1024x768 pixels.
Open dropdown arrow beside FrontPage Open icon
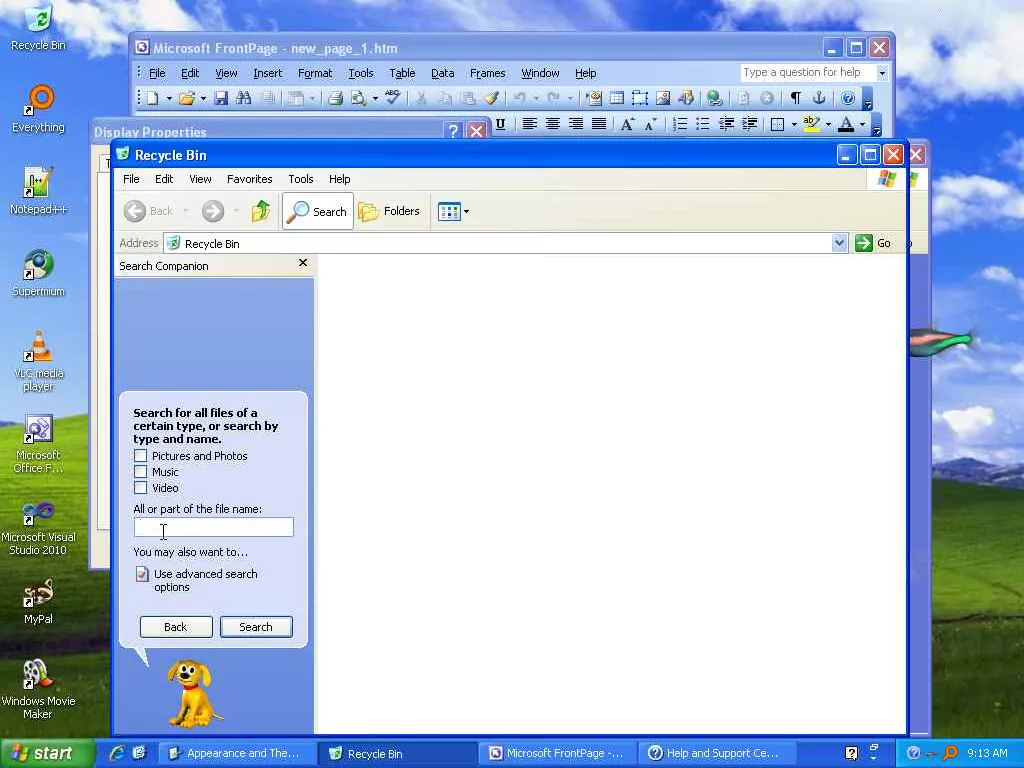click(x=203, y=99)
